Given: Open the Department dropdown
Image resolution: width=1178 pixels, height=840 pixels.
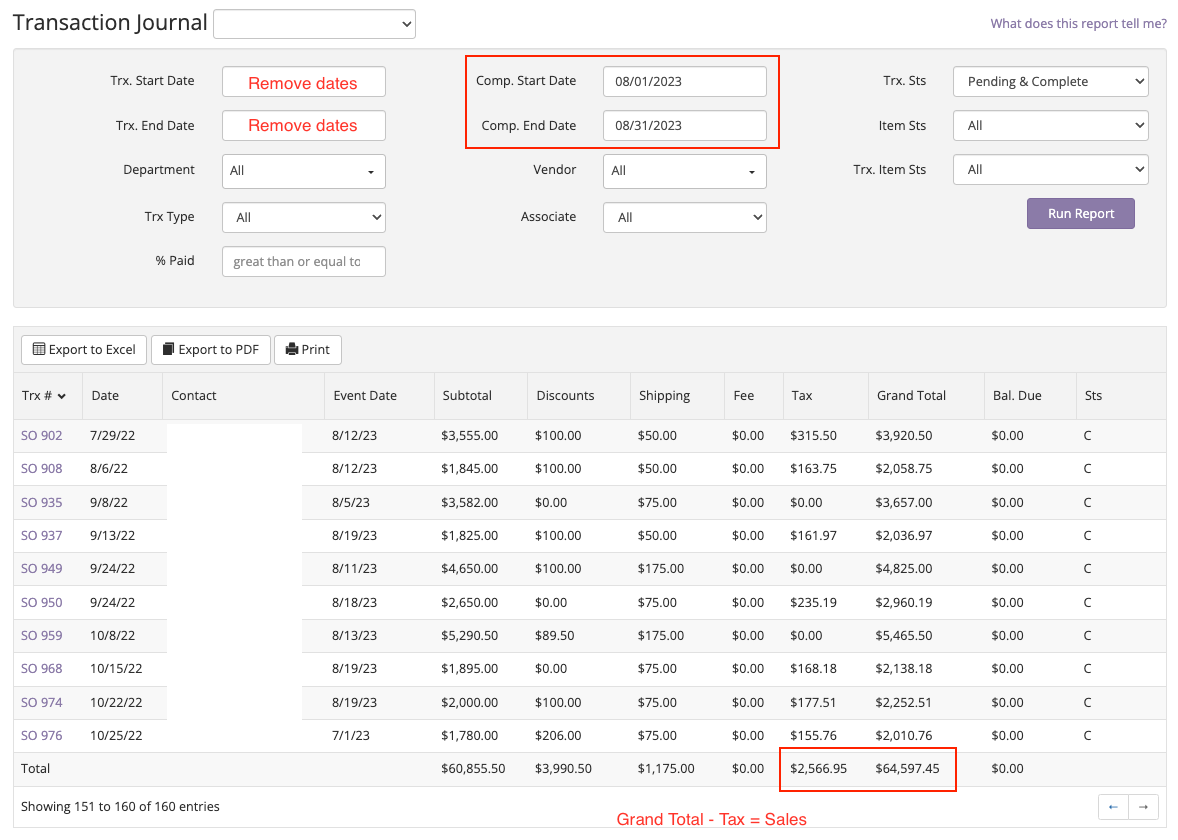Looking at the screenshot, I should coord(303,171).
